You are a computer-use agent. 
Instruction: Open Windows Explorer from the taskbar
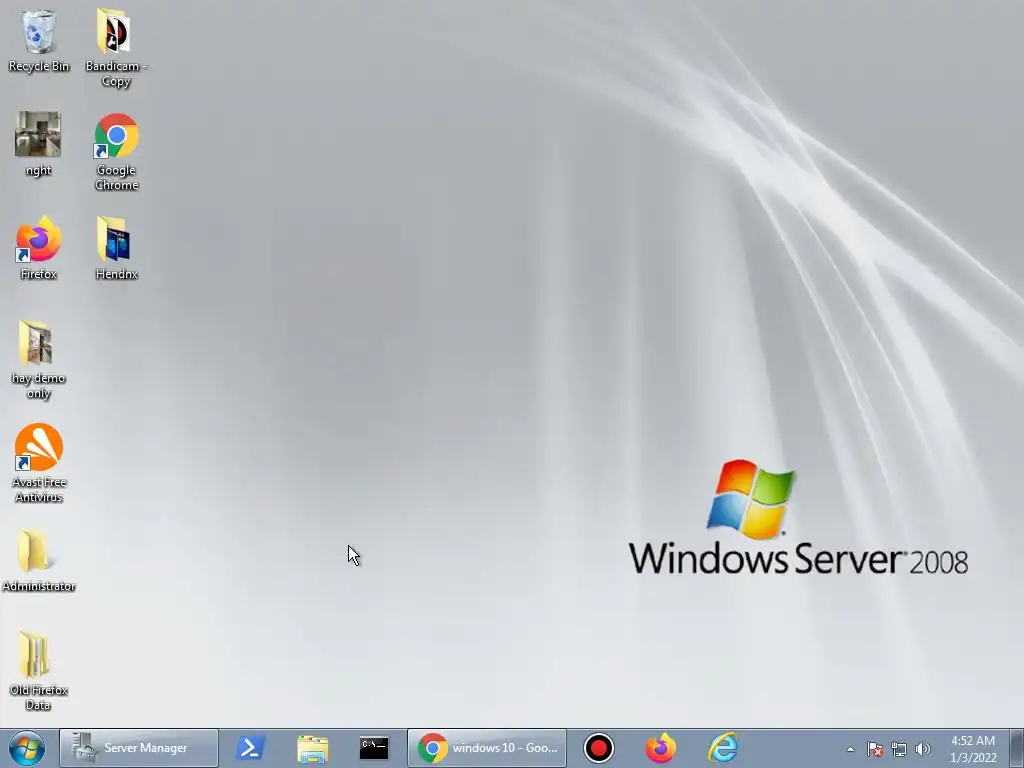312,748
